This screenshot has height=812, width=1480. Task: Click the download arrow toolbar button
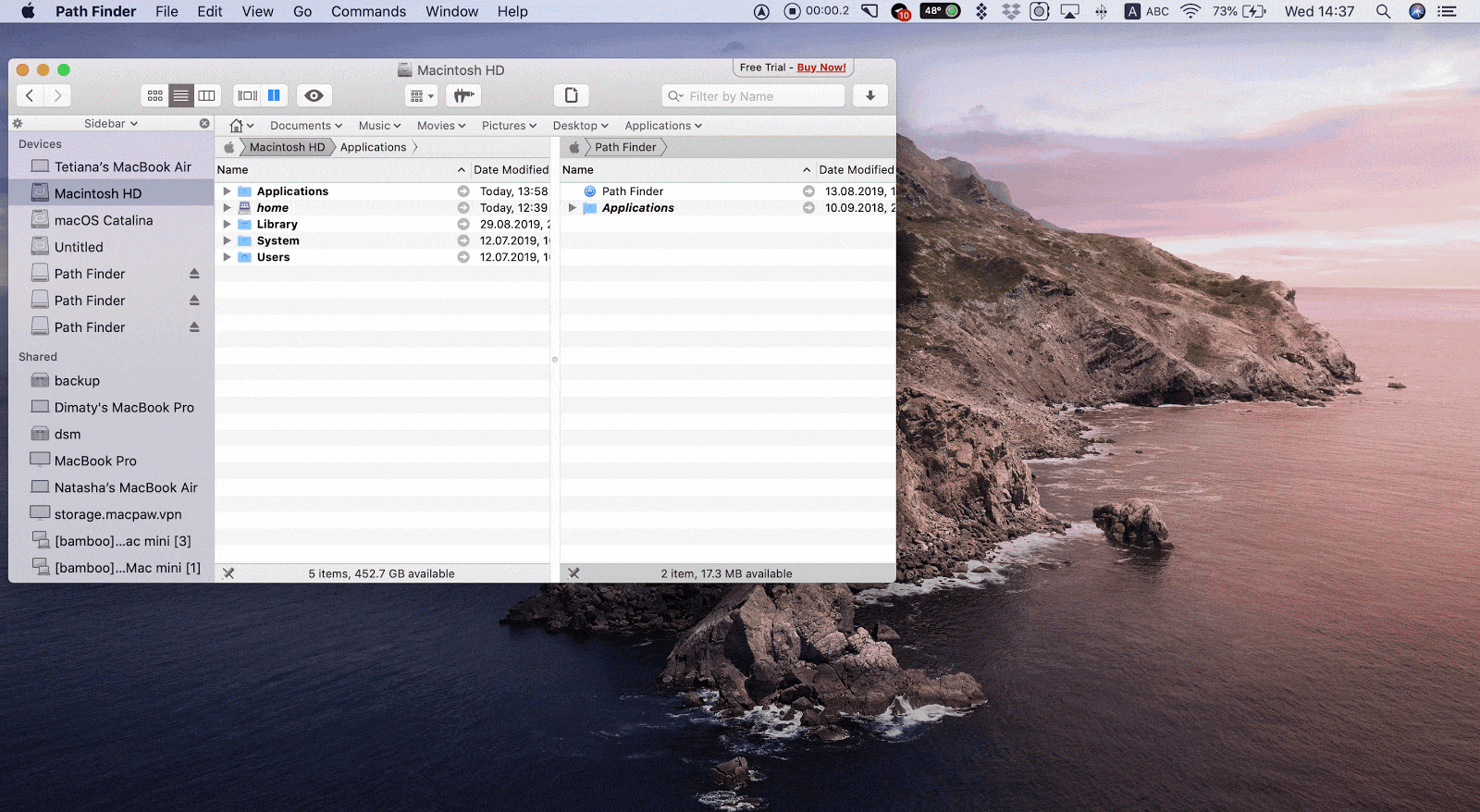point(870,95)
